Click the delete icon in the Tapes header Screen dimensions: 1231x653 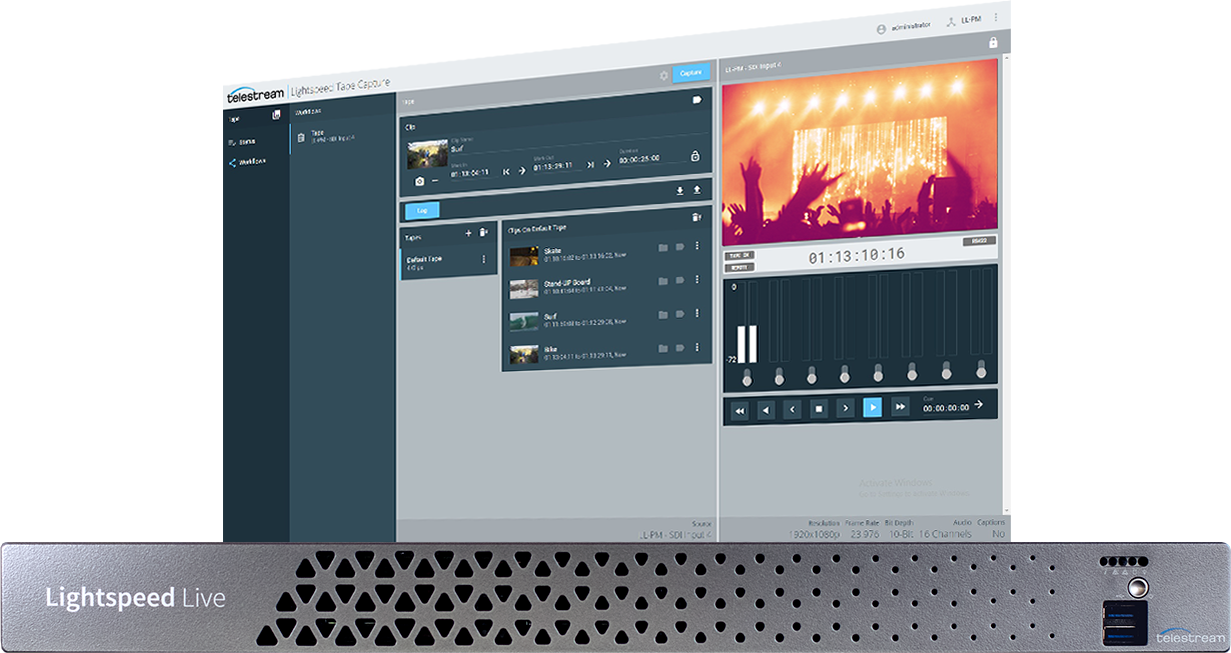[483, 233]
